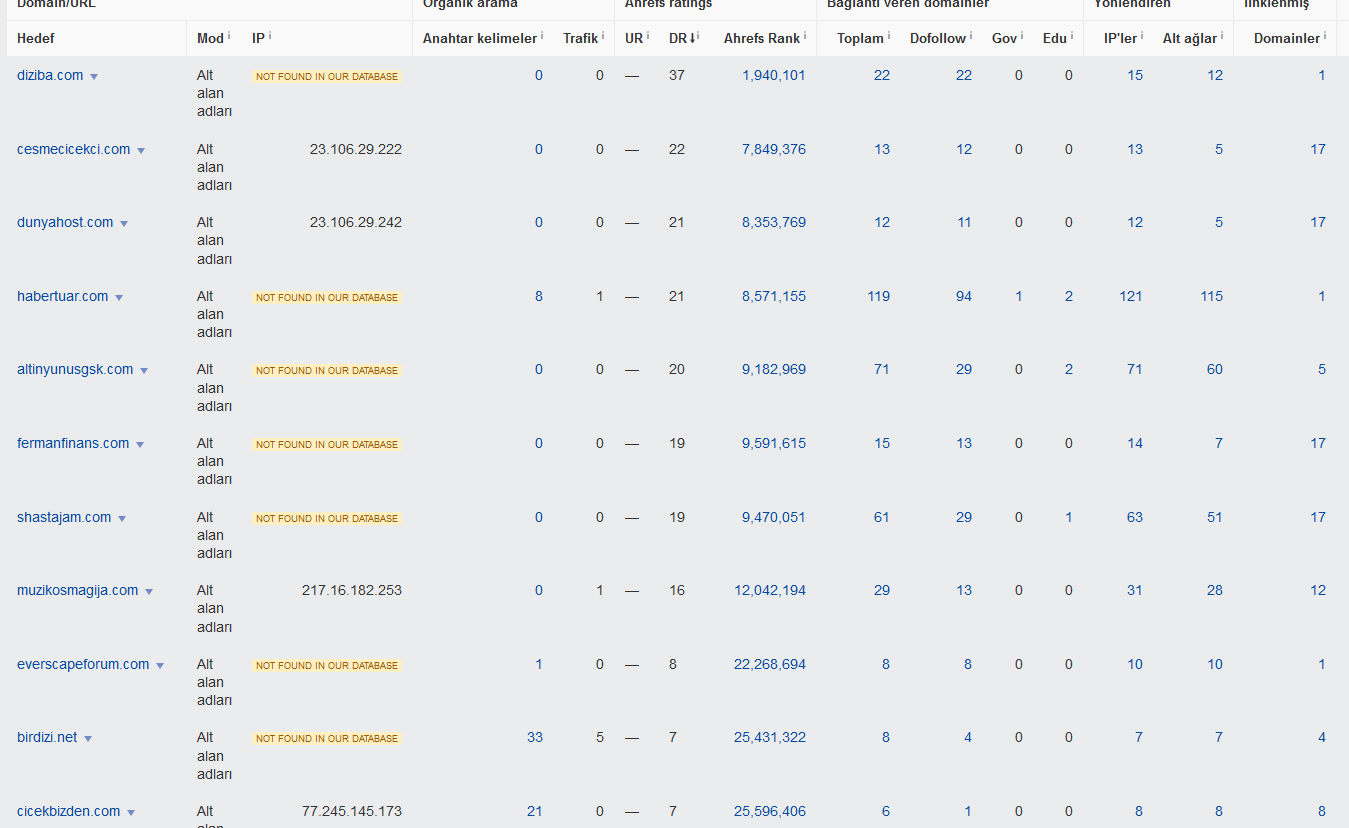Click habertuar.com keywords count 8
1349x828 pixels.
(x=539, y=296)
